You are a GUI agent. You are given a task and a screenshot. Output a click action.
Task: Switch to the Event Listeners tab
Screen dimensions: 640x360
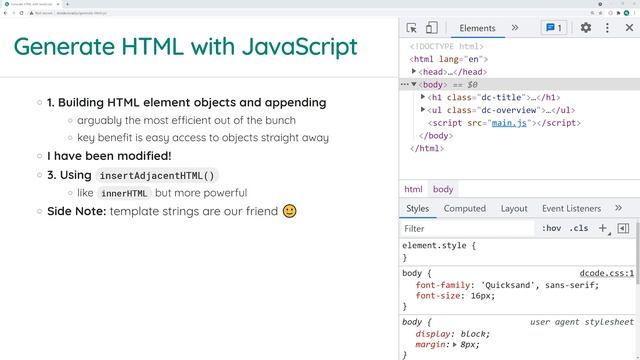click(571, 208)
